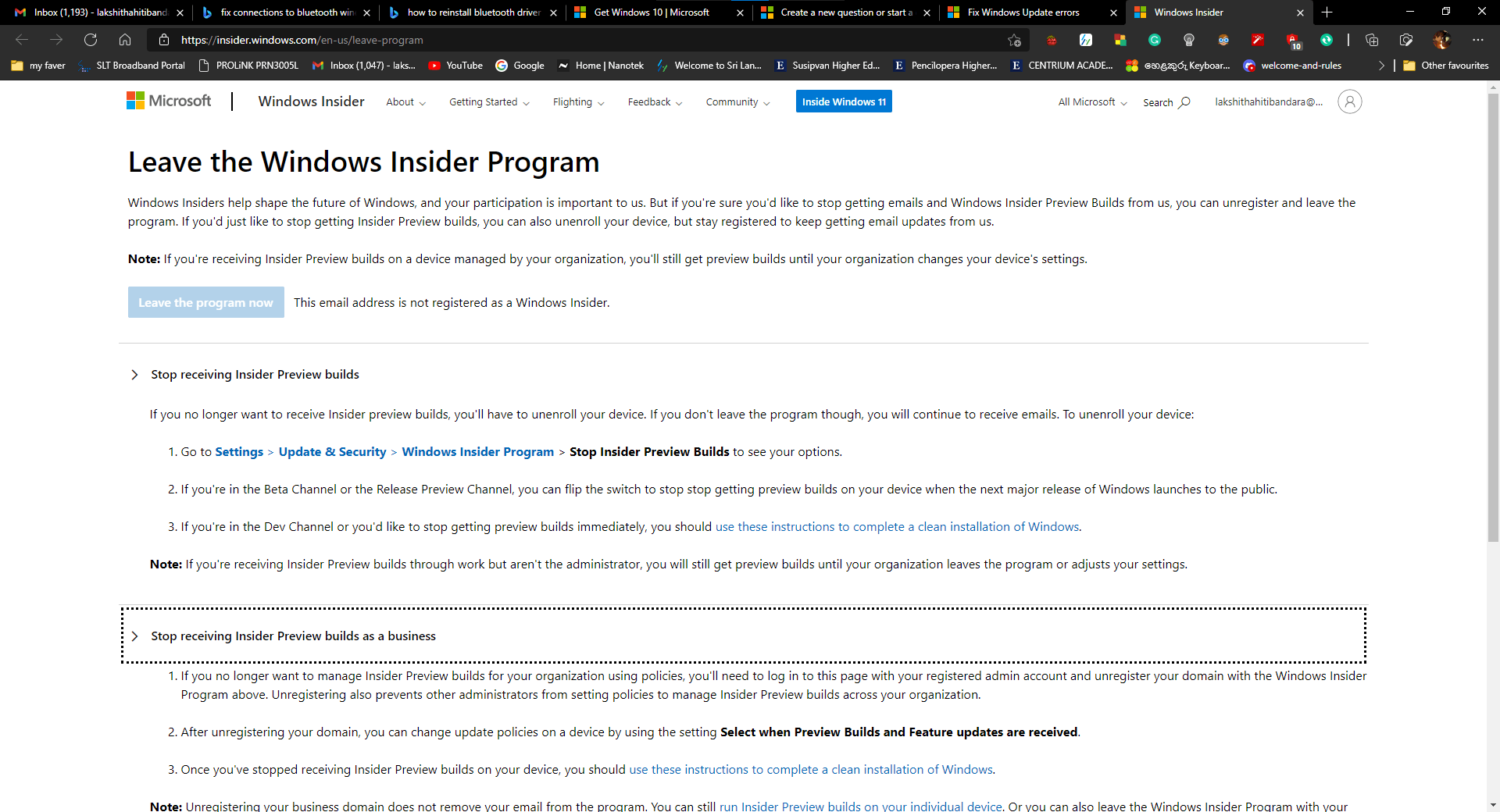The height and width of the screenshot is (812, 1500).
Task: Click the address bar URL
Action: [302, 40]
